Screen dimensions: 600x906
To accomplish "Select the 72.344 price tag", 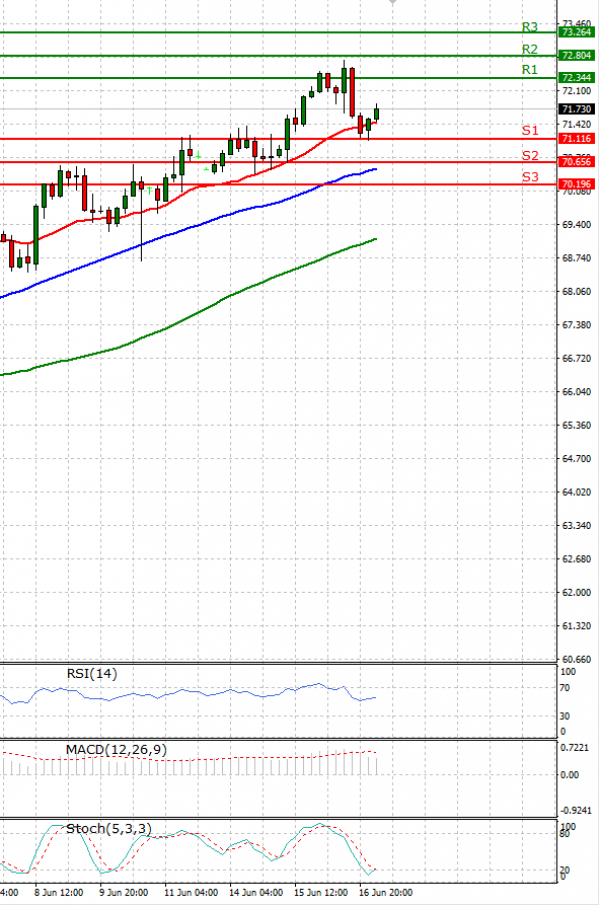I will pos(576,77).
